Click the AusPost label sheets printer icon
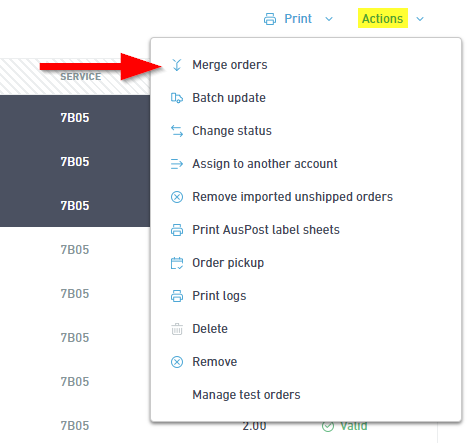The width and height of the screenshot is (468, 443). (x=177, y=230)
